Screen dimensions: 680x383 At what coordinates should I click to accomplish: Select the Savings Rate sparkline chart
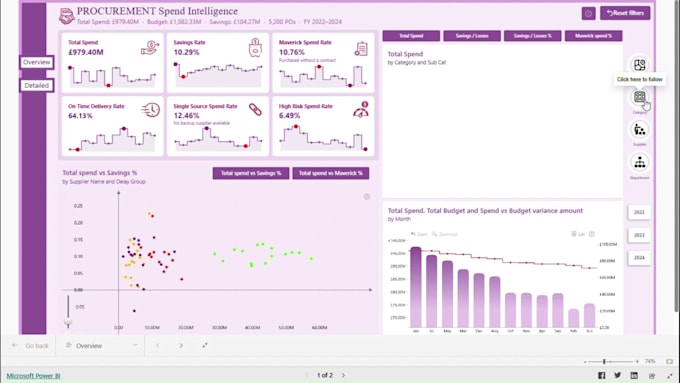(x=218, y=75)
